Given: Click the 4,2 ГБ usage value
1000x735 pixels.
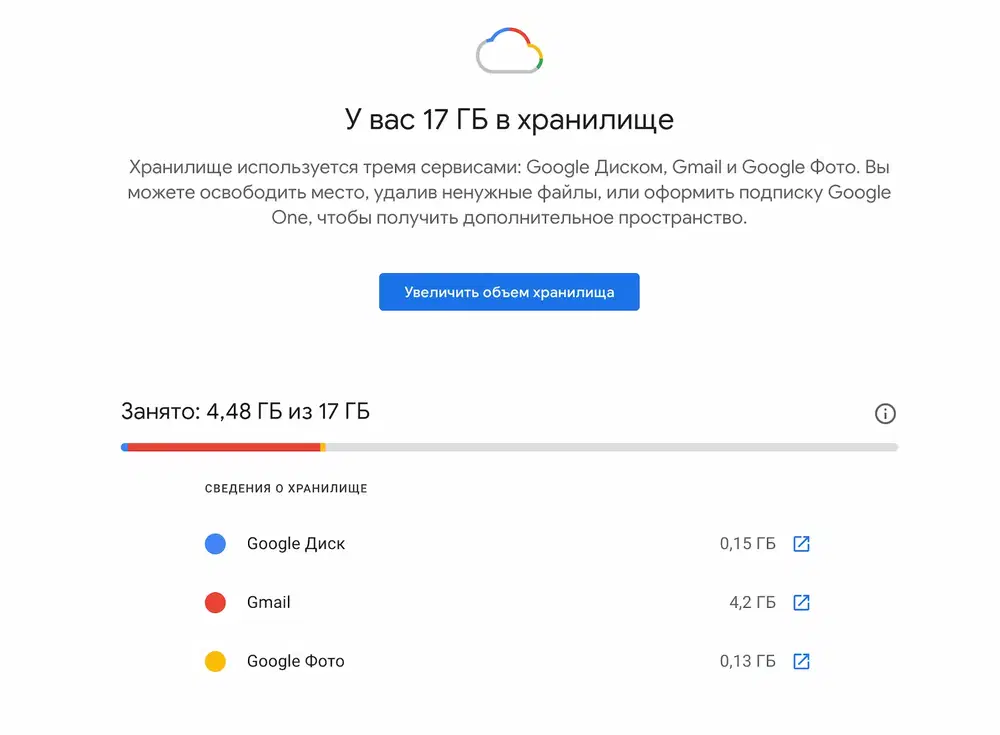Looking at the screenshot, I should [752, 603].
